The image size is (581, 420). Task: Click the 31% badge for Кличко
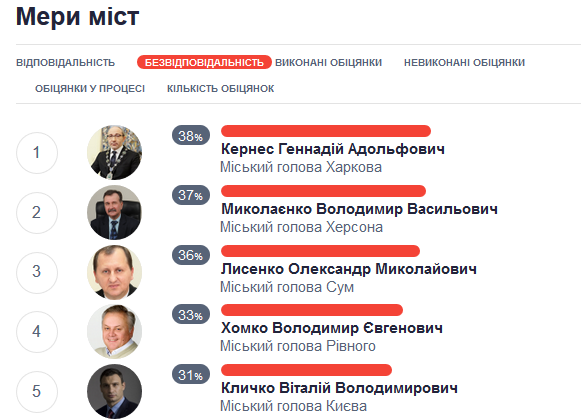191,374
